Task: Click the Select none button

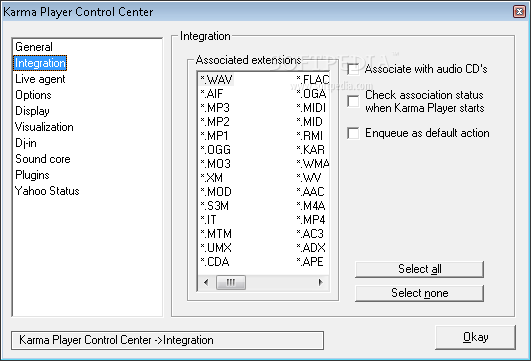Action: (419, 293)
